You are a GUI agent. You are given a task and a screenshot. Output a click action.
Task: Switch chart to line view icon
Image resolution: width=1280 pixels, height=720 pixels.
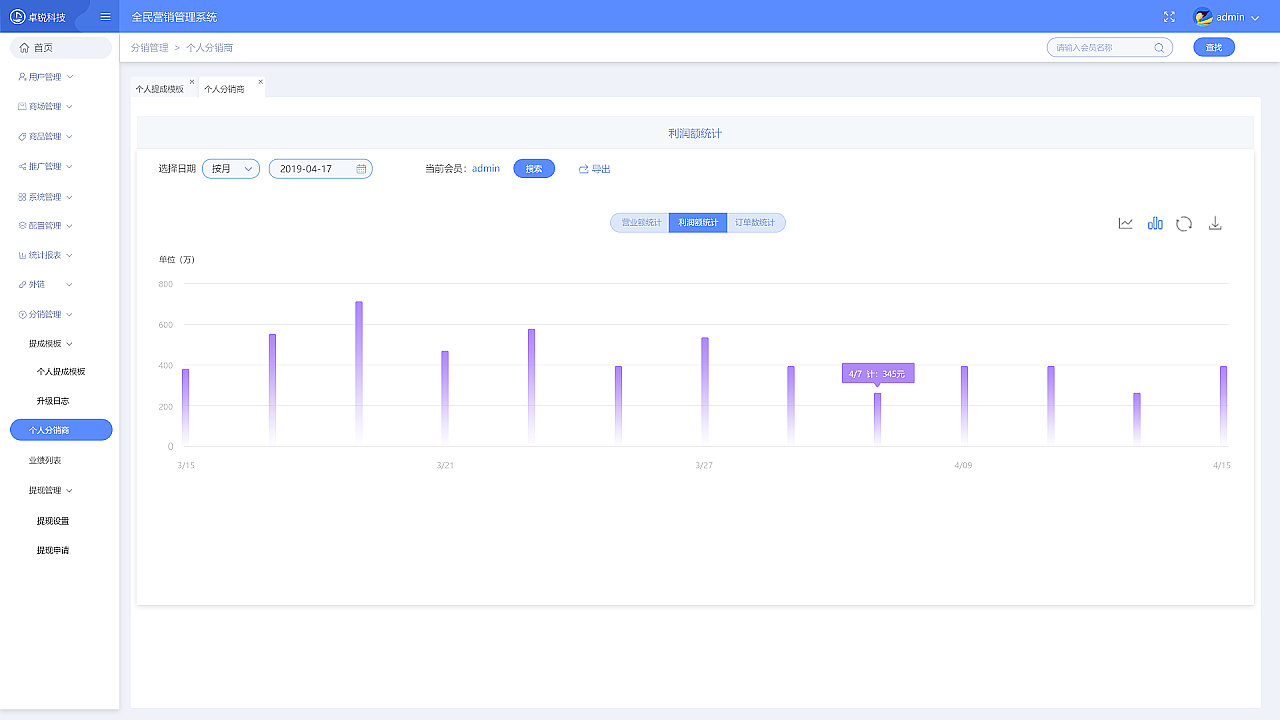(1125, 224)
